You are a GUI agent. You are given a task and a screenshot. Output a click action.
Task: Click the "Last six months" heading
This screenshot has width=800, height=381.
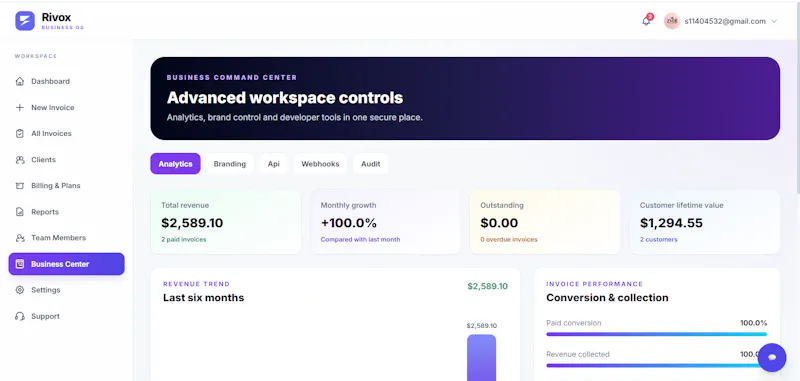pos(204,297)
